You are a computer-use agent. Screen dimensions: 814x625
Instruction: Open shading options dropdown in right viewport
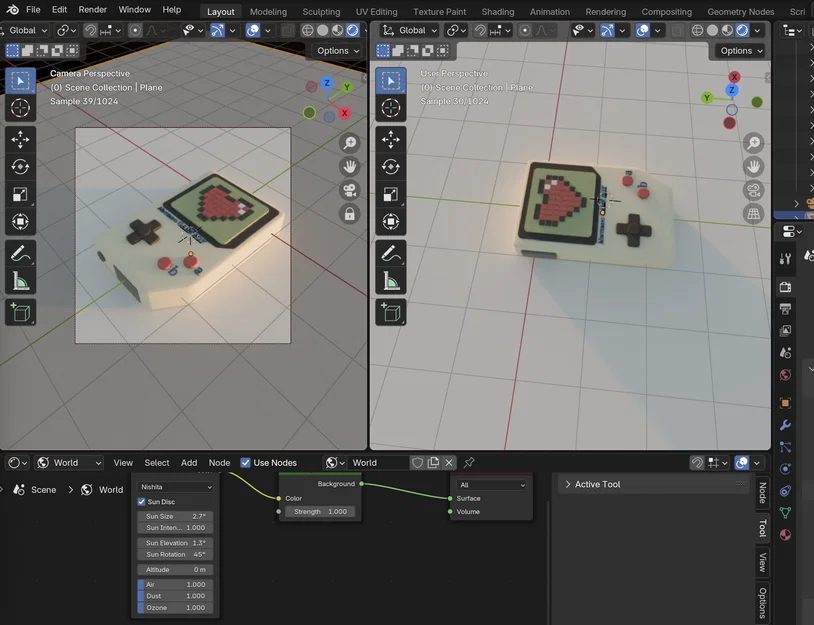[x=757, y=31]
